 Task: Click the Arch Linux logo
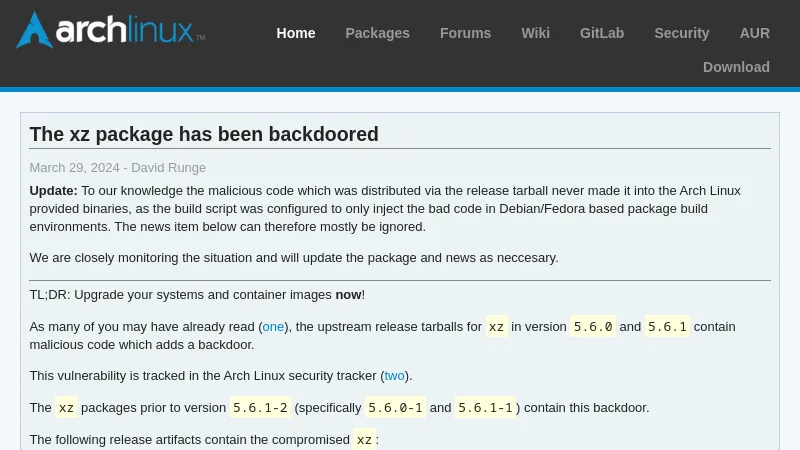point(110,30)
